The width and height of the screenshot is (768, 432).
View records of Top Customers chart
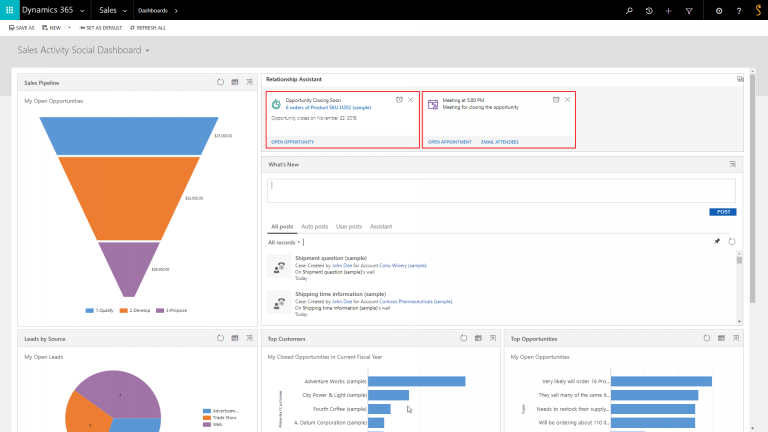tap(478, 338)
